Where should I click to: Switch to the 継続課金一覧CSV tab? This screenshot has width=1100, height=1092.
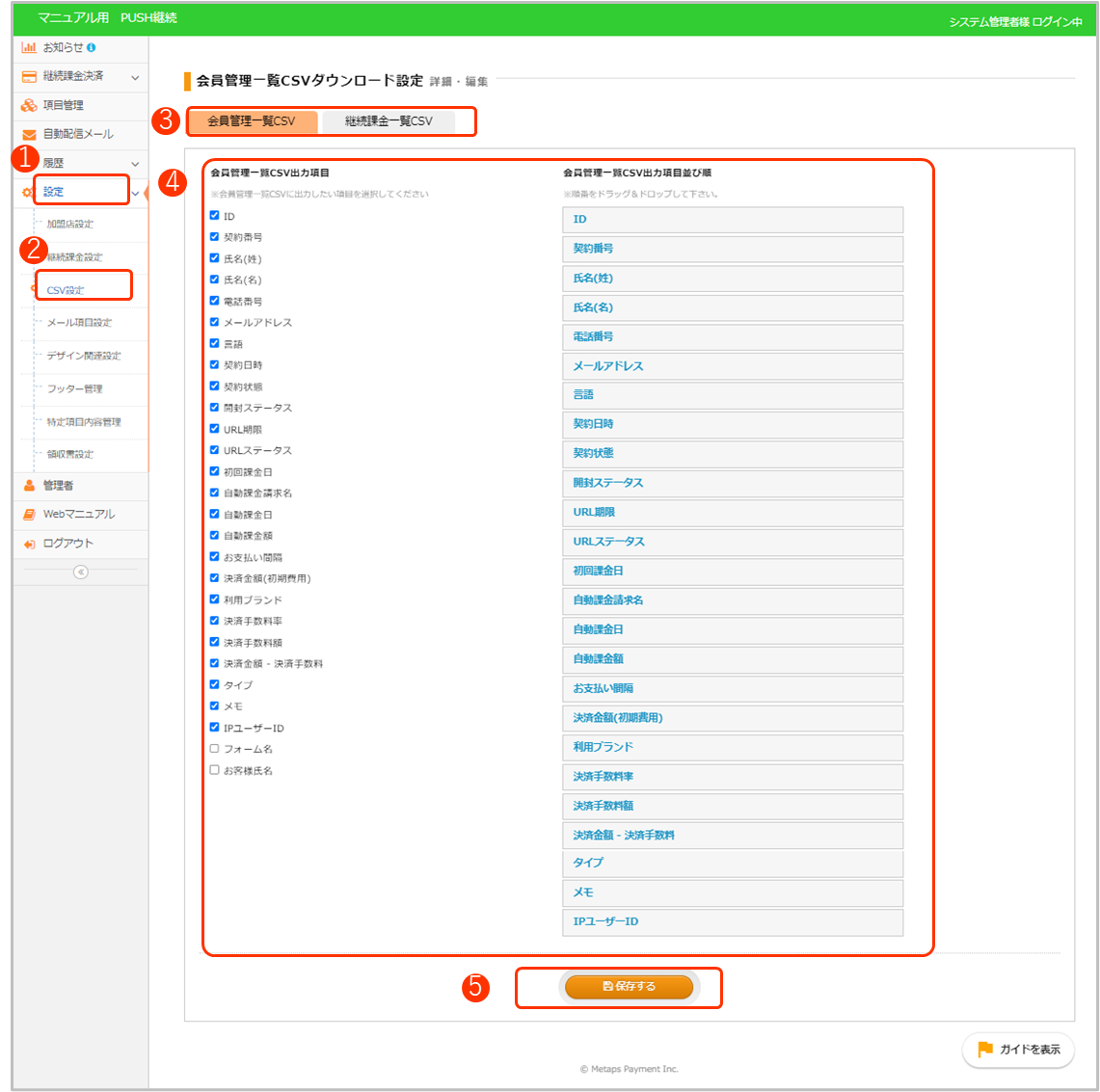pos(389,121)
